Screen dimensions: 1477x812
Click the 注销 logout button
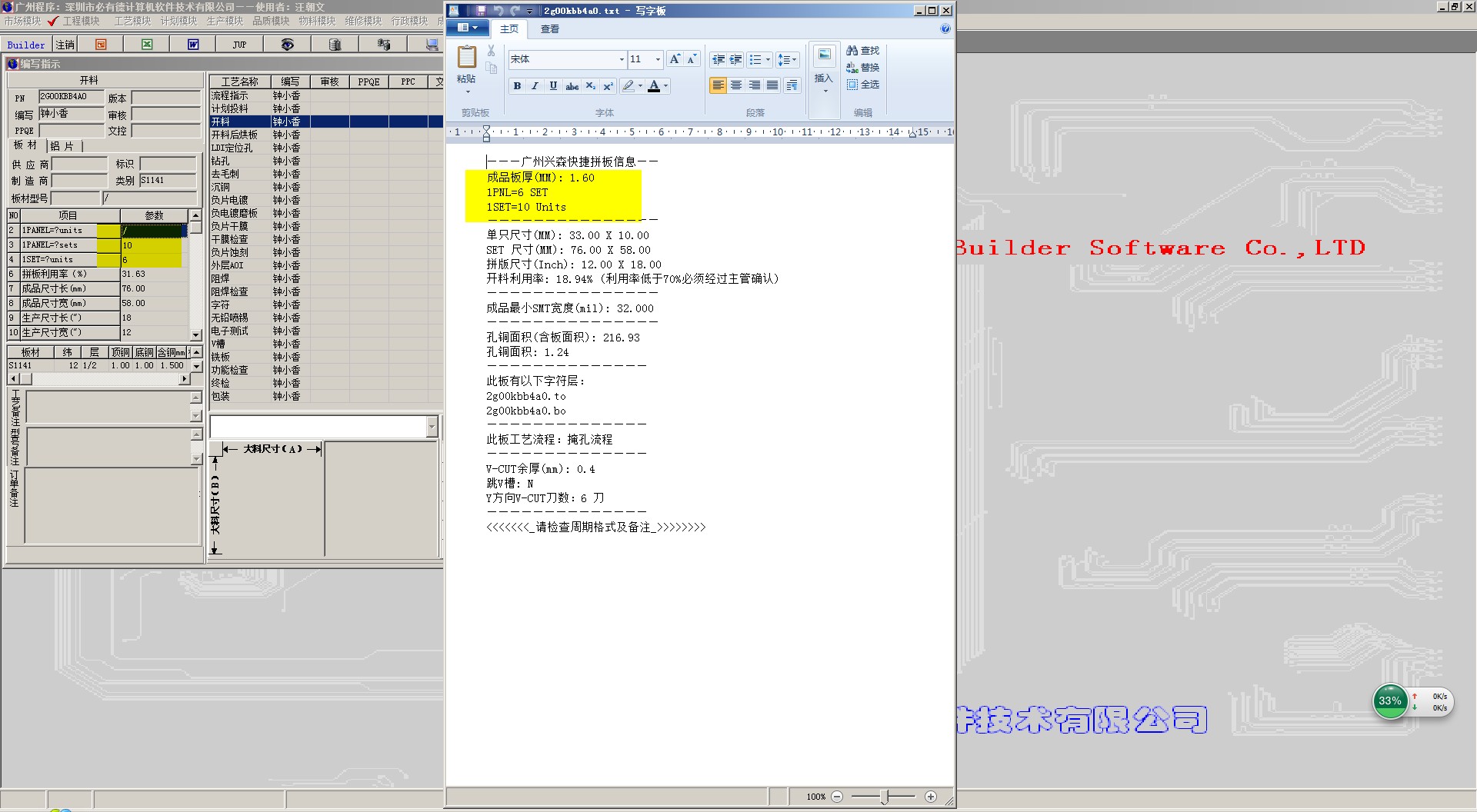tap(65, 45)
